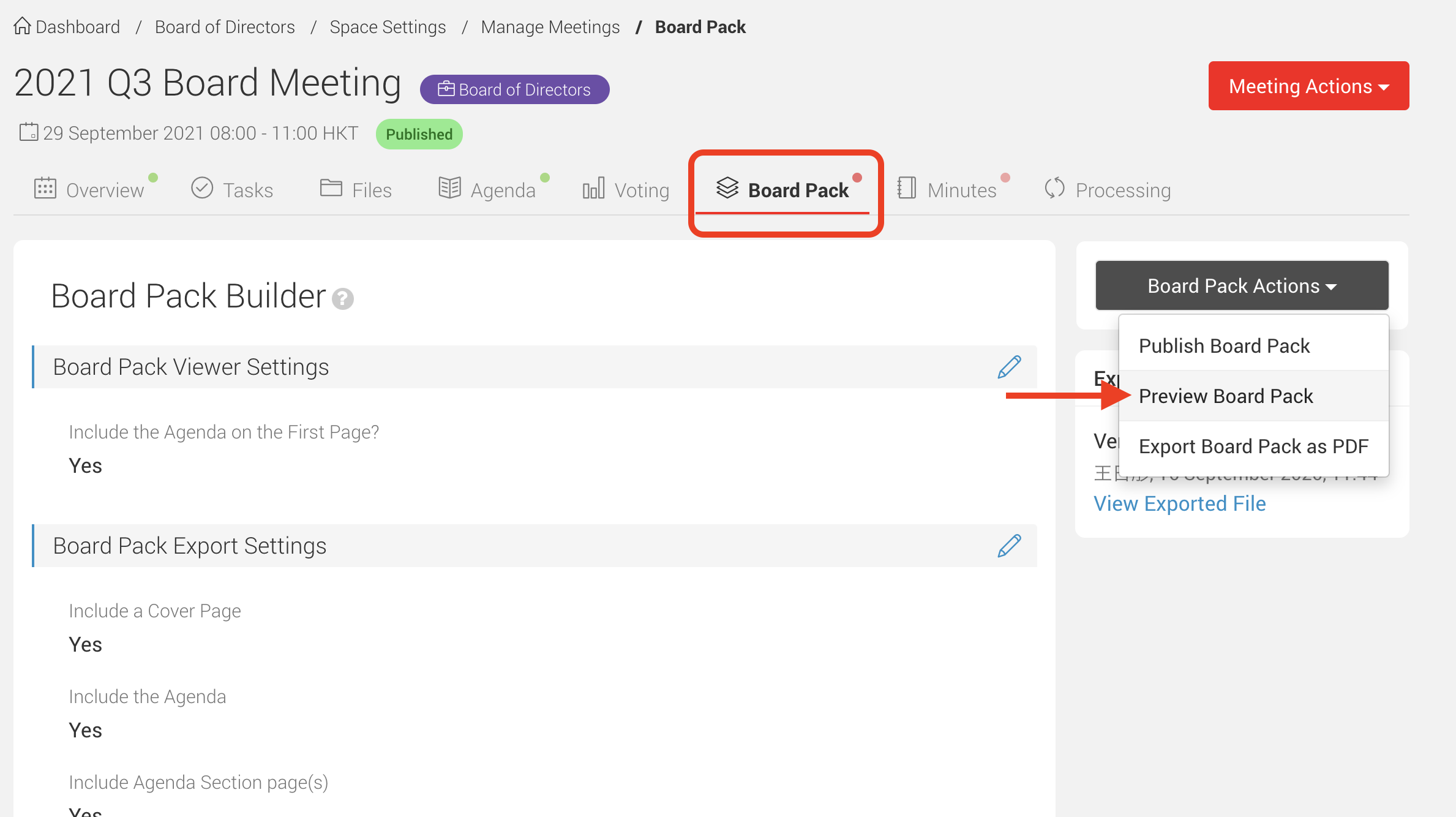This screenshot has width=1456, height=817.
Task: Choose Publish Board Pack from menu
Action: pyautogui.click(x=1224, y=346)
